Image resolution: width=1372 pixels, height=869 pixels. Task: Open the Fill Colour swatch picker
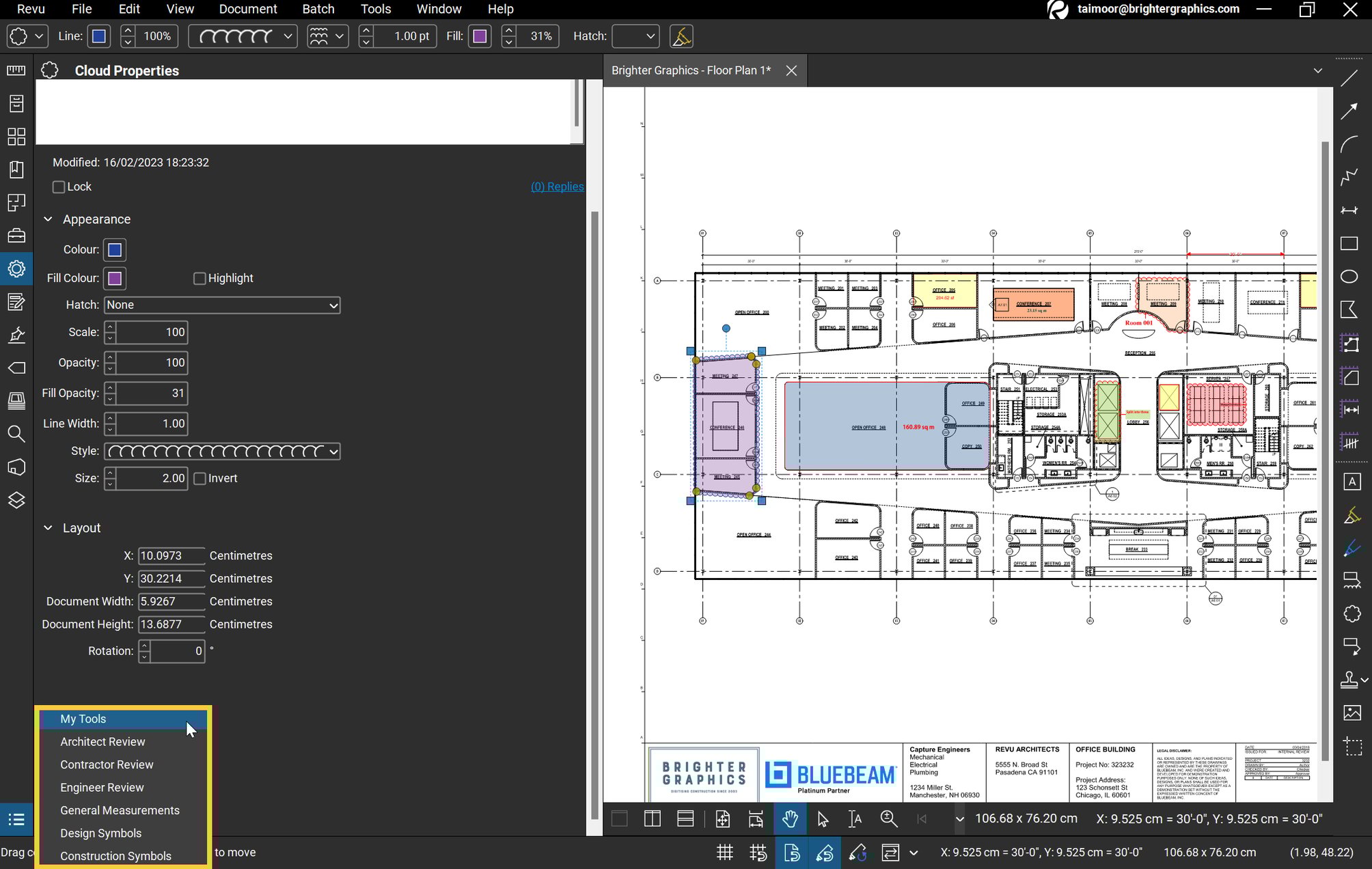click(114, 278)
